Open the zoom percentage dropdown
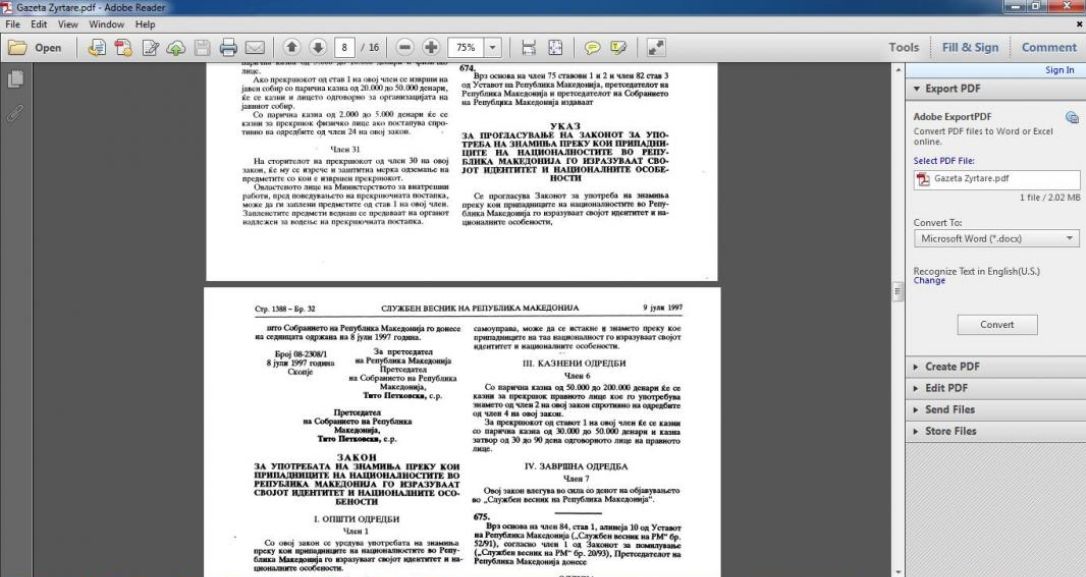 (x=493, y=47)
